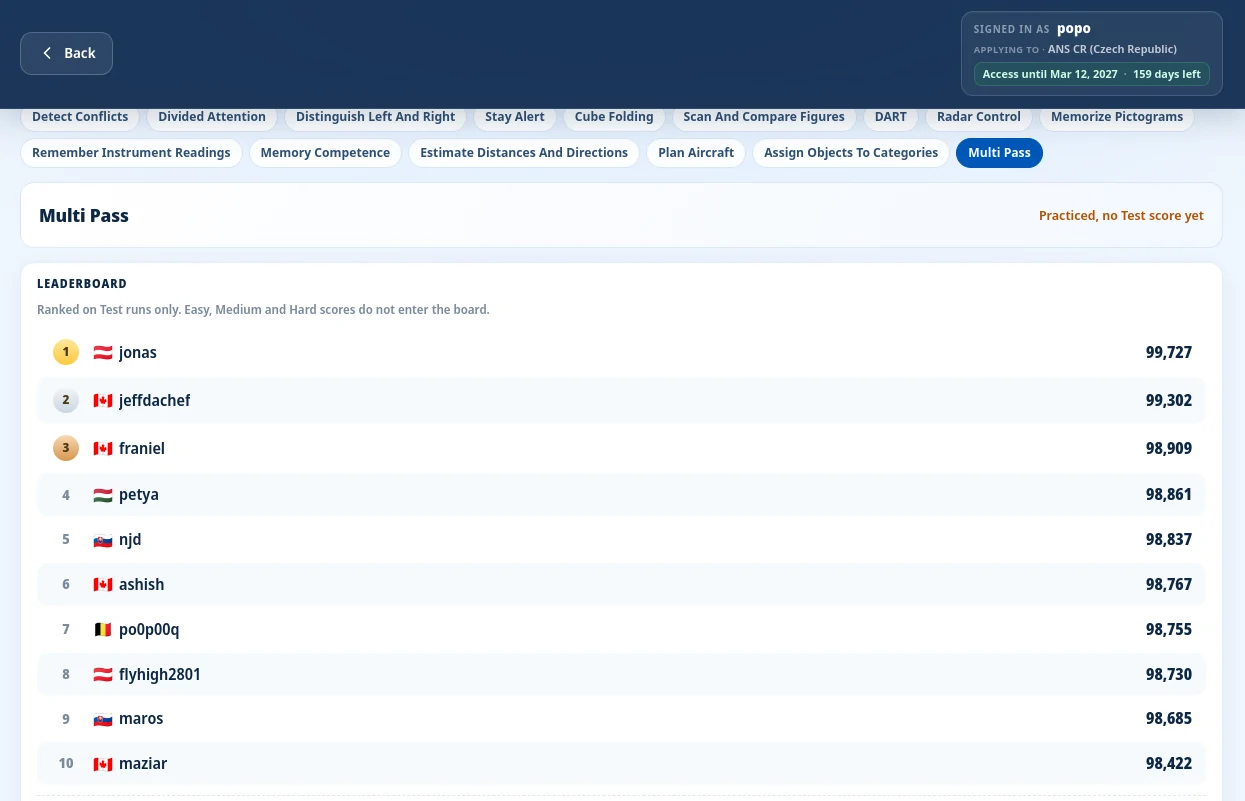Click the Canadian flag beside franiel
1245x801 pixels.
point(103,449)
